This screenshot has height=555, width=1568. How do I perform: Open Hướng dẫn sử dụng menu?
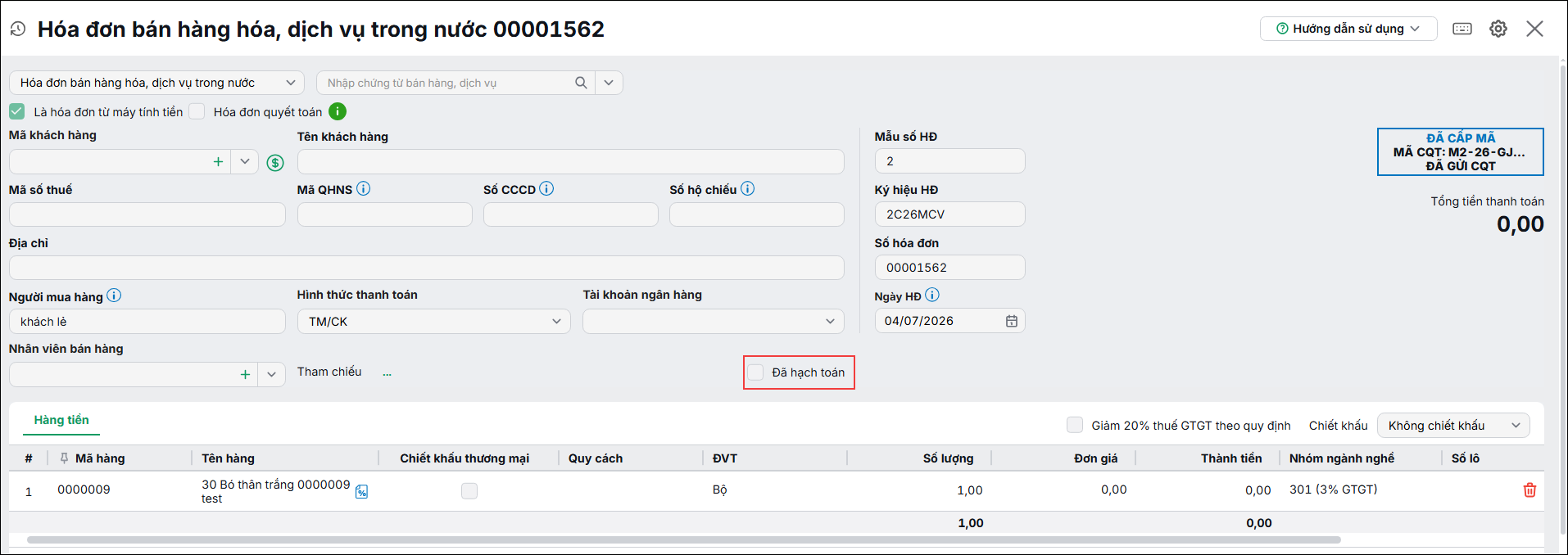pos(1348,29)
